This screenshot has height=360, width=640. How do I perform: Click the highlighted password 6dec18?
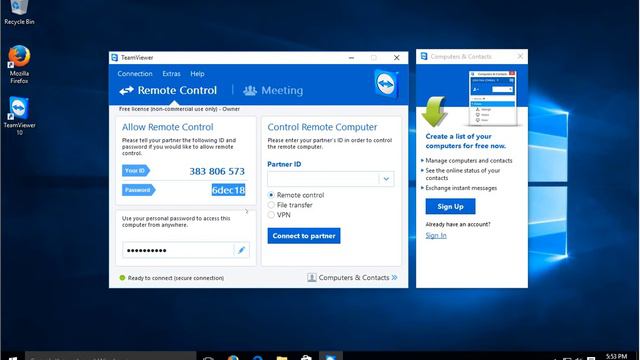coord(228,190)
